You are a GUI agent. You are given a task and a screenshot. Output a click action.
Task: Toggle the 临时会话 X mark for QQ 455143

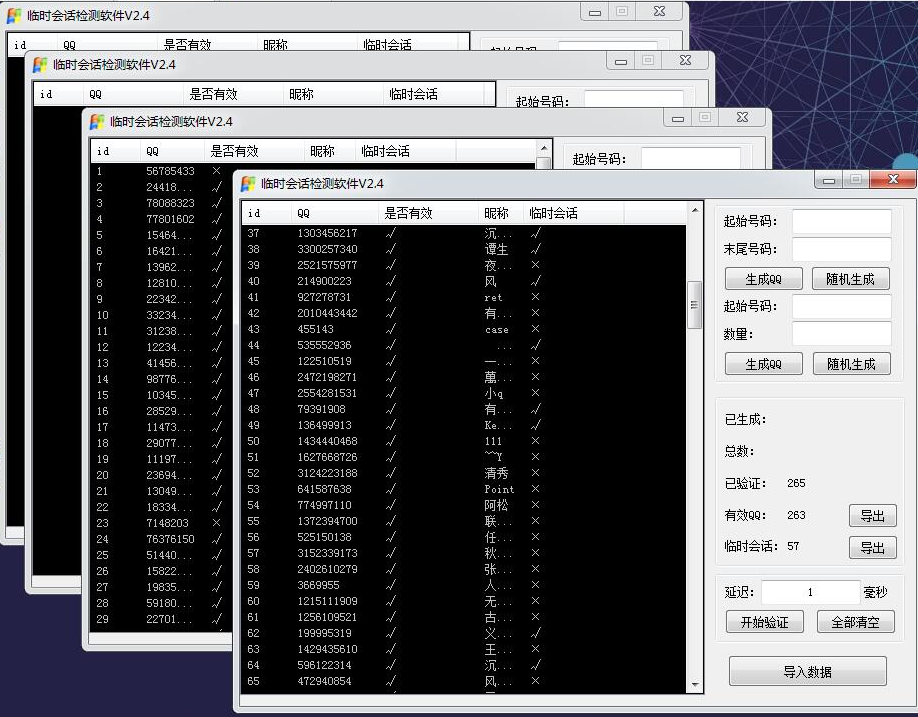tap(533, 330)
